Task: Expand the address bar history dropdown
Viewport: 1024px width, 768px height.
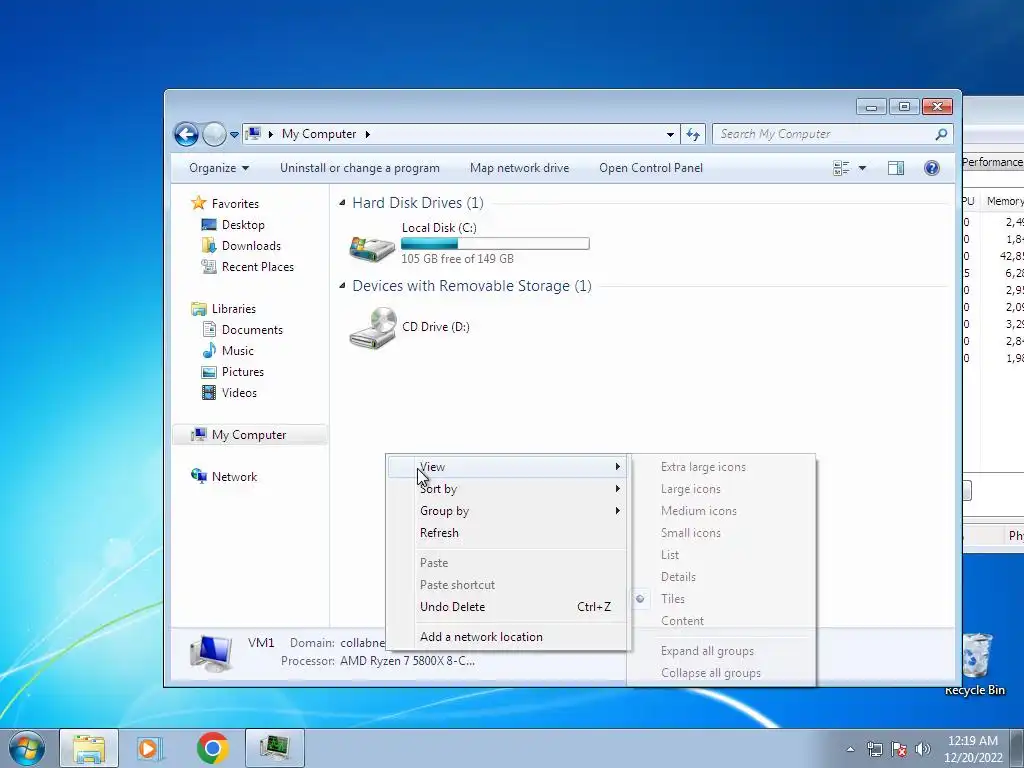Action: tap(670, 135)
